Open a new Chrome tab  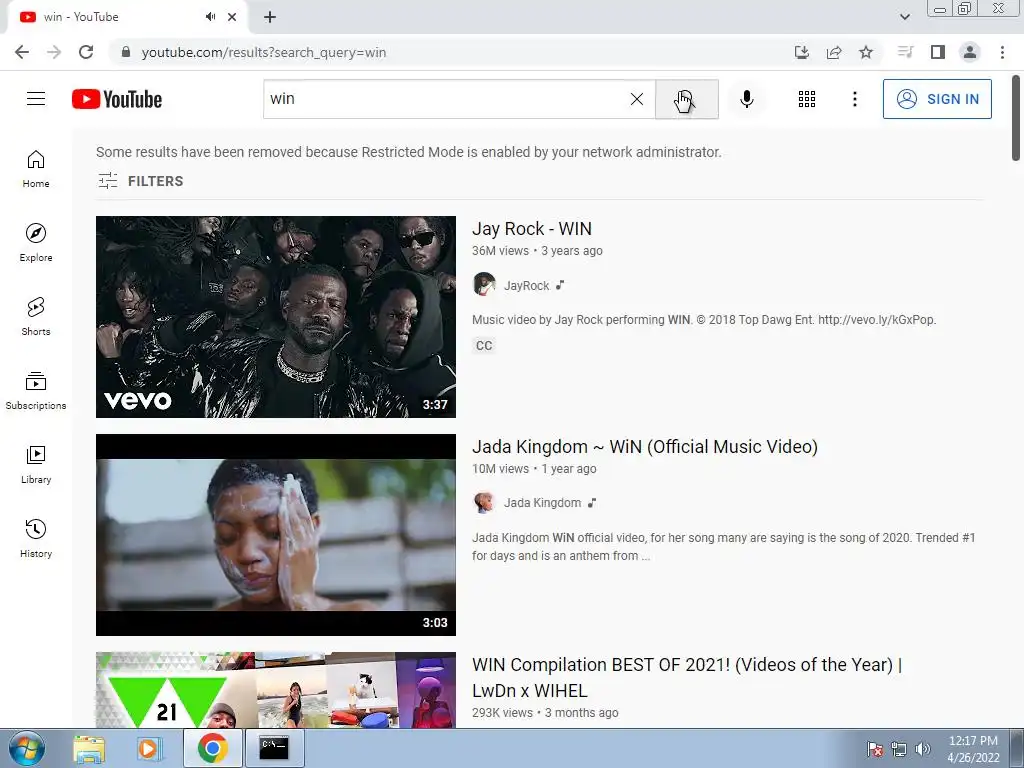click(270, 17)
